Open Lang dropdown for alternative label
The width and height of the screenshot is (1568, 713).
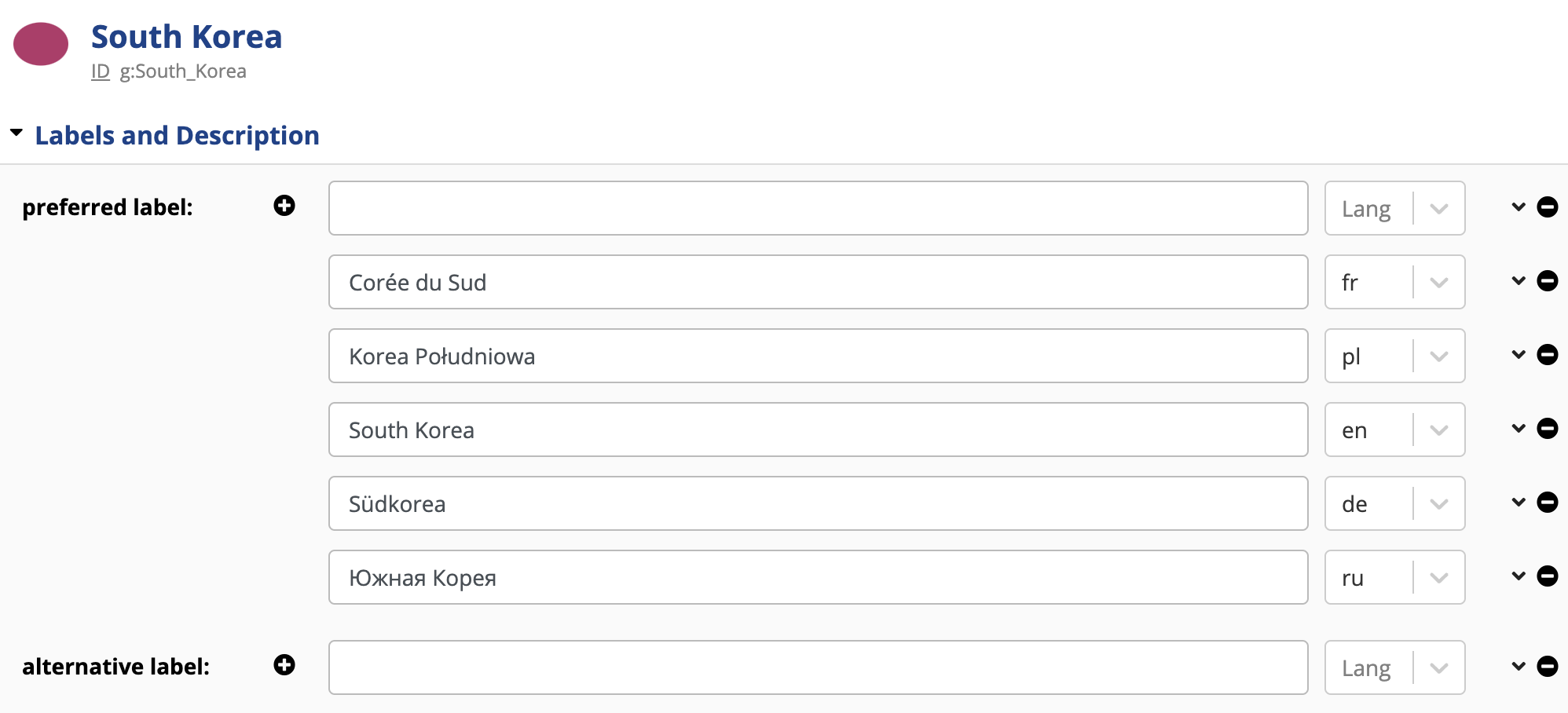pos(1438,668)
